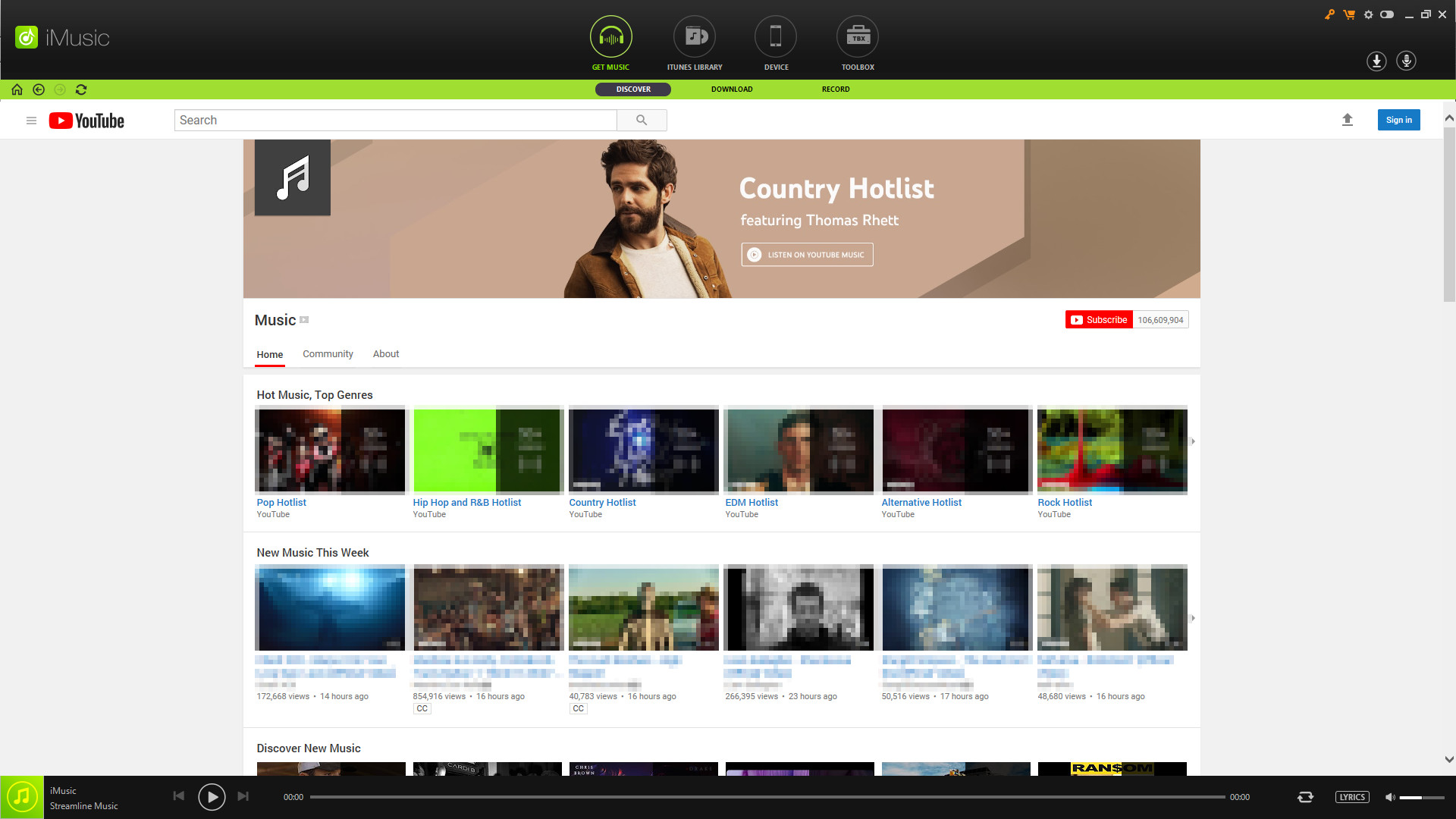
Task: Click the Sign in button
Action: click(1398, 120)
